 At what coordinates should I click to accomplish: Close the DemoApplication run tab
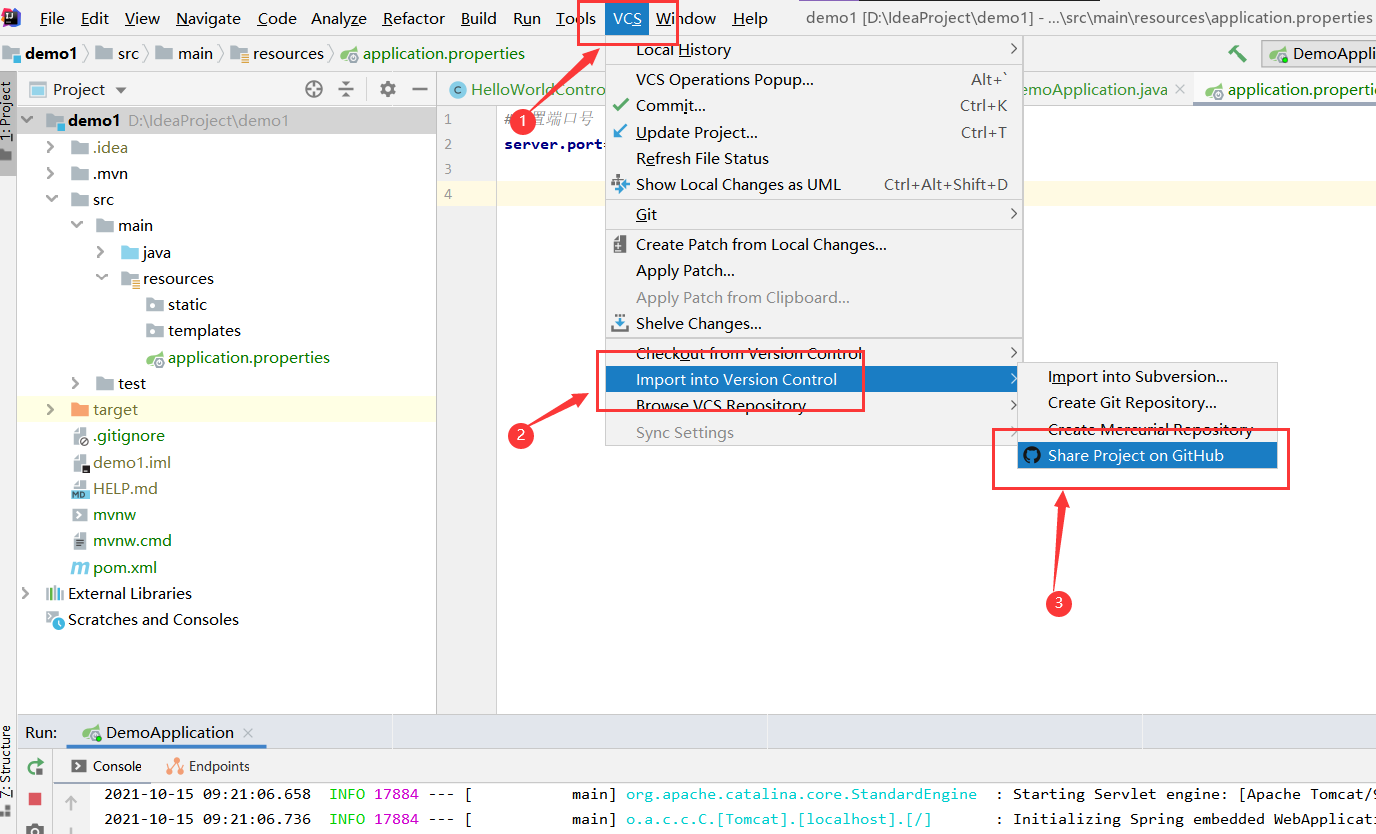pyautogui.click(x=248, y=732)
